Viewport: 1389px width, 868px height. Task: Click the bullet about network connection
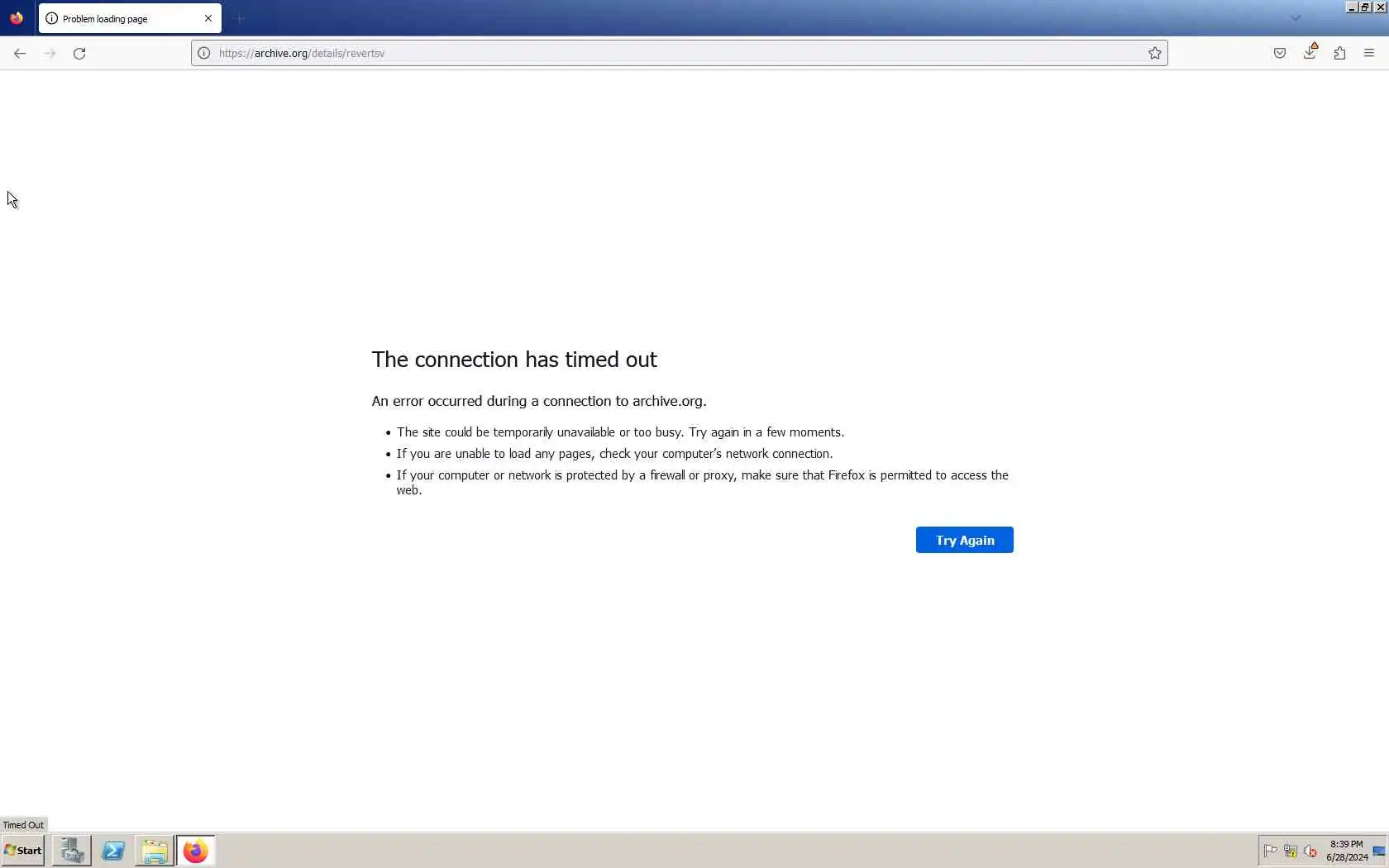[x=614, y=454]
